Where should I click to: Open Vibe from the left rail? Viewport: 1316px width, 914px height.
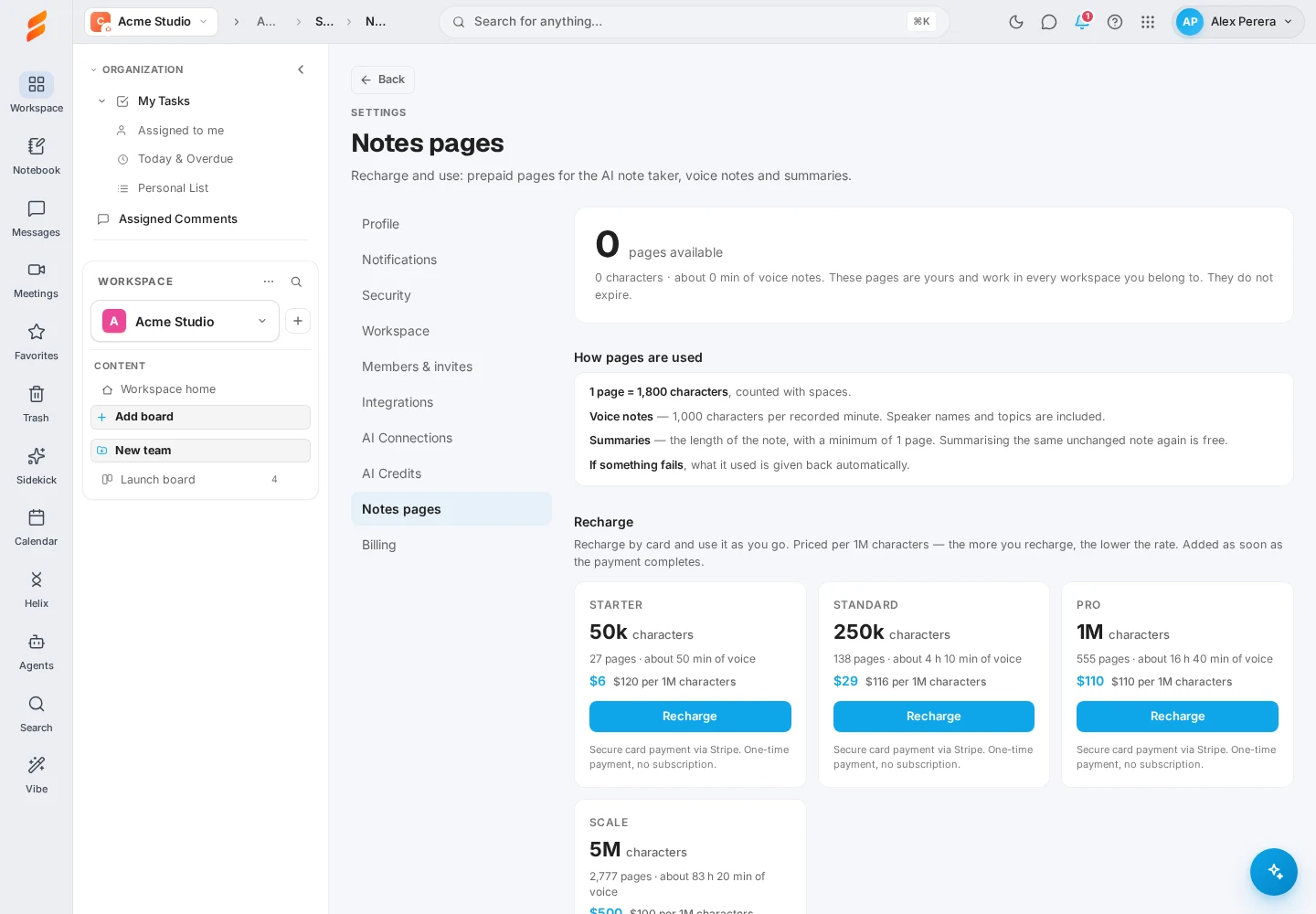point(37,774)
